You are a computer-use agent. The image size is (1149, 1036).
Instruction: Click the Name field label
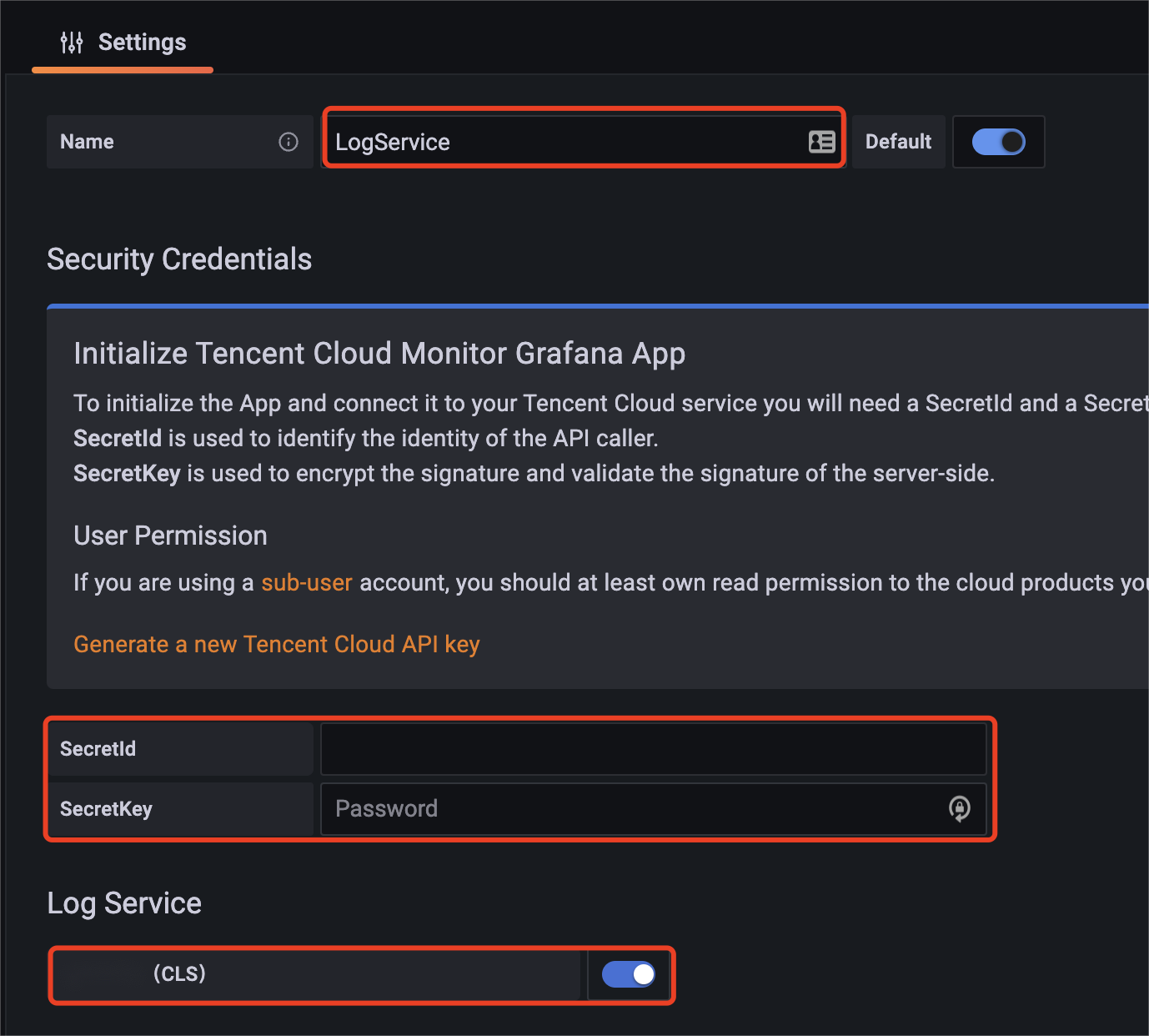[x=88, y=142]
